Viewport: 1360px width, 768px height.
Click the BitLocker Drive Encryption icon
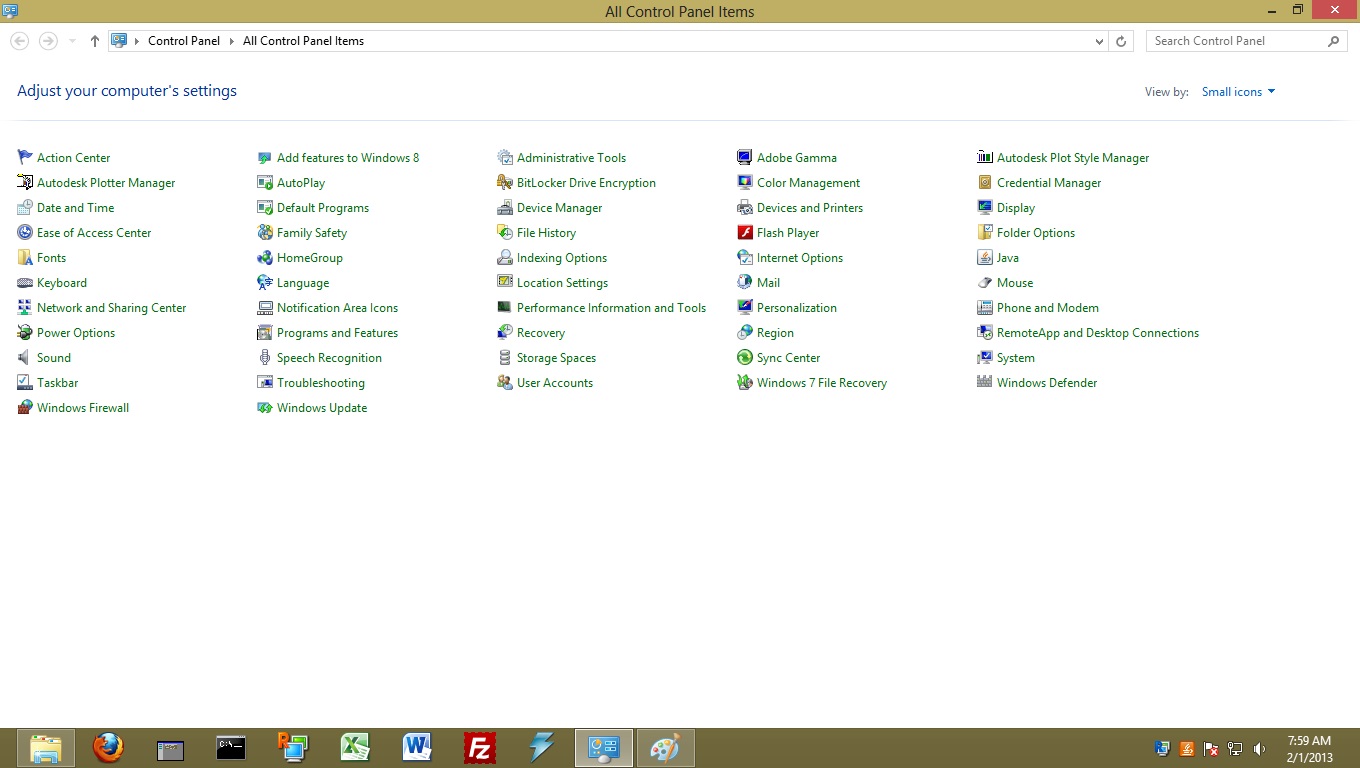tap(505, 183)
